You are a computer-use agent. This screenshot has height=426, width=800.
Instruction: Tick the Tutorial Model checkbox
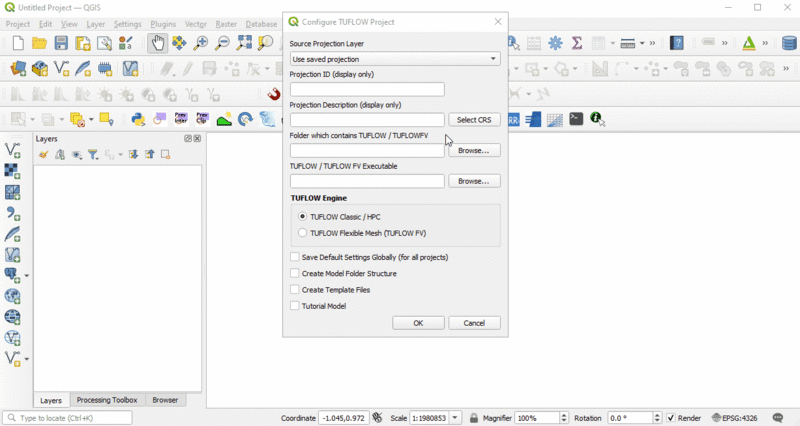[x=295, y=306]
